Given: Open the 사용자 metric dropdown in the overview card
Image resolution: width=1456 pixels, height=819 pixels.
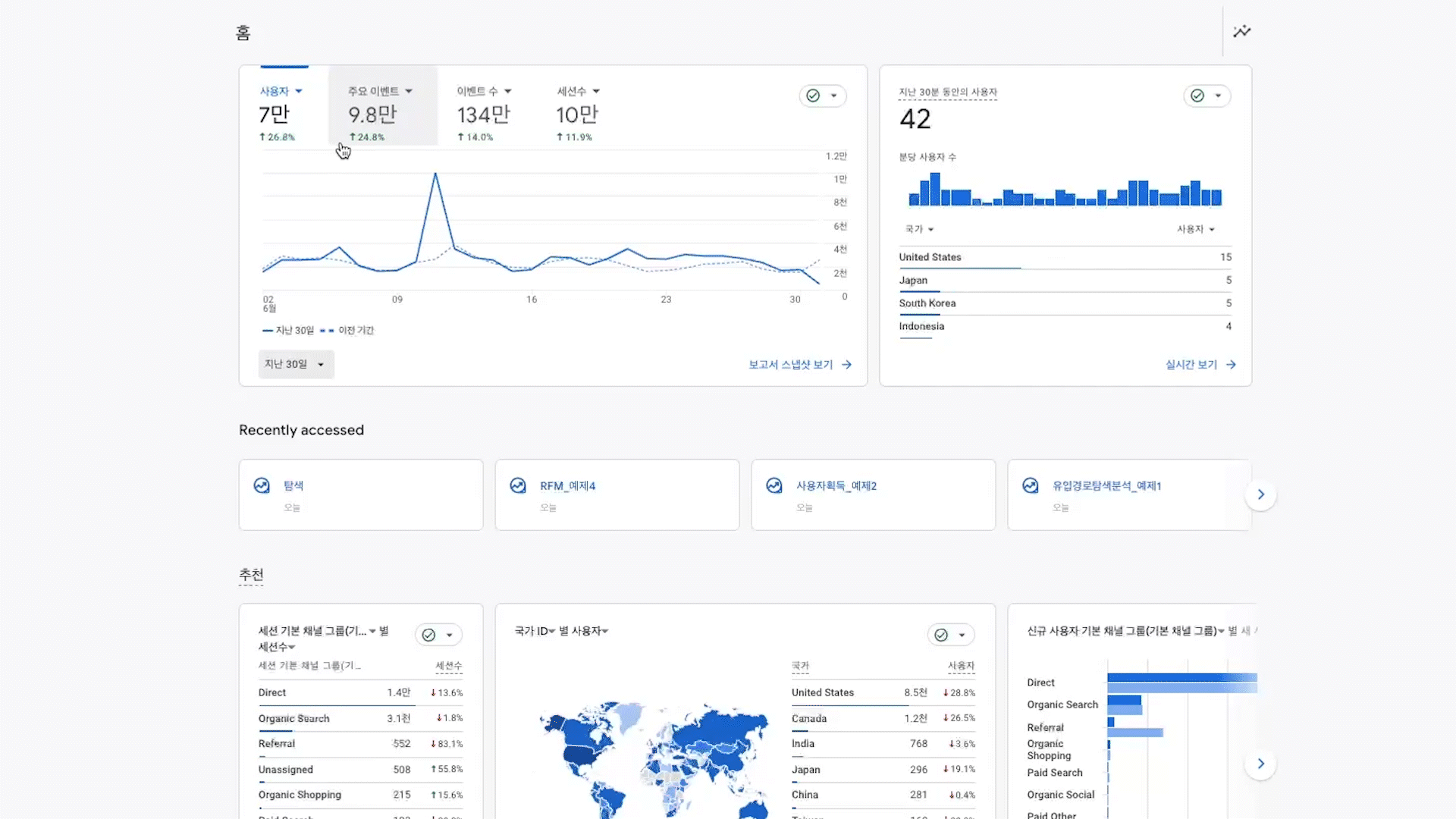Looking at the screenshot, I should (281, 91).
